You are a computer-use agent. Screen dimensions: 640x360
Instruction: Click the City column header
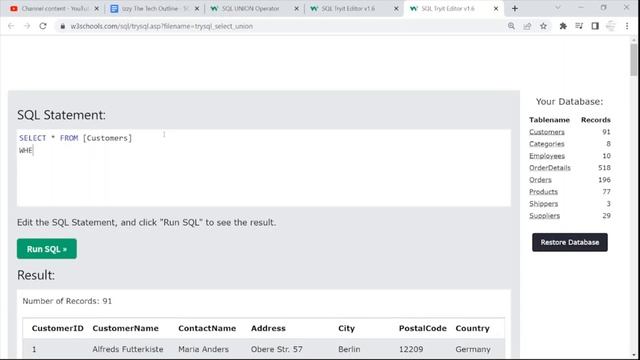click(x=346, y=329)
